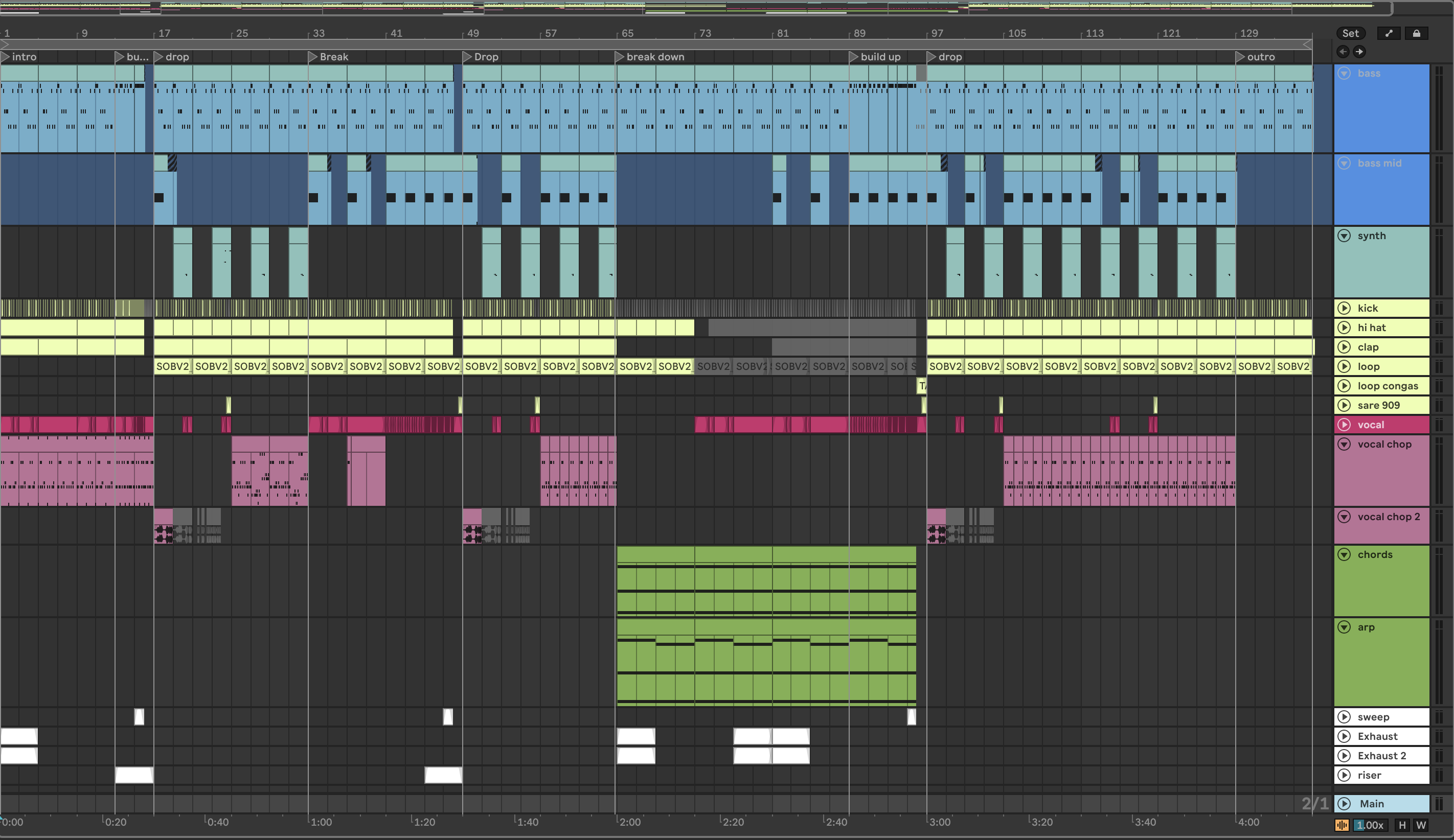Viewport: 1454px width, 840px height.
Task: Collapse the synth track
Action: (x=1344, y=236)
